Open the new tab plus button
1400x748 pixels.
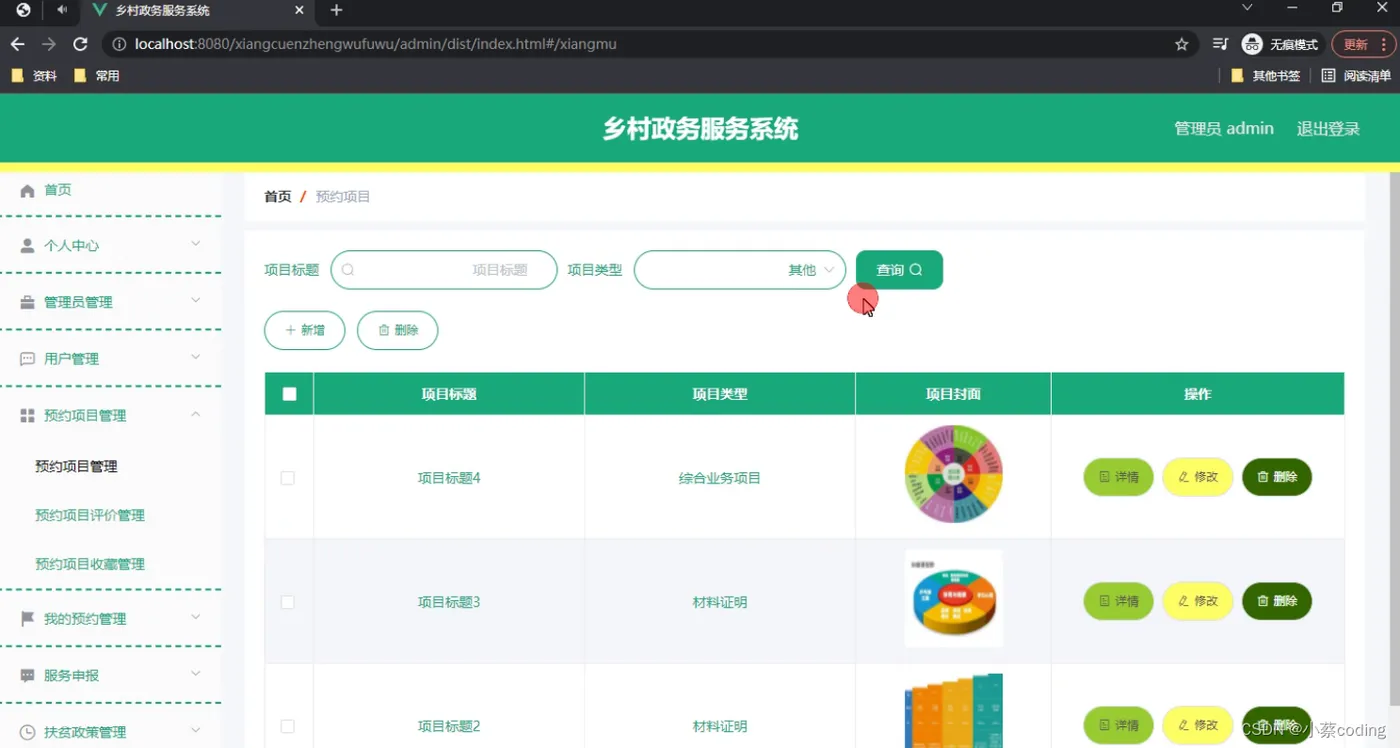click(336, 11)
